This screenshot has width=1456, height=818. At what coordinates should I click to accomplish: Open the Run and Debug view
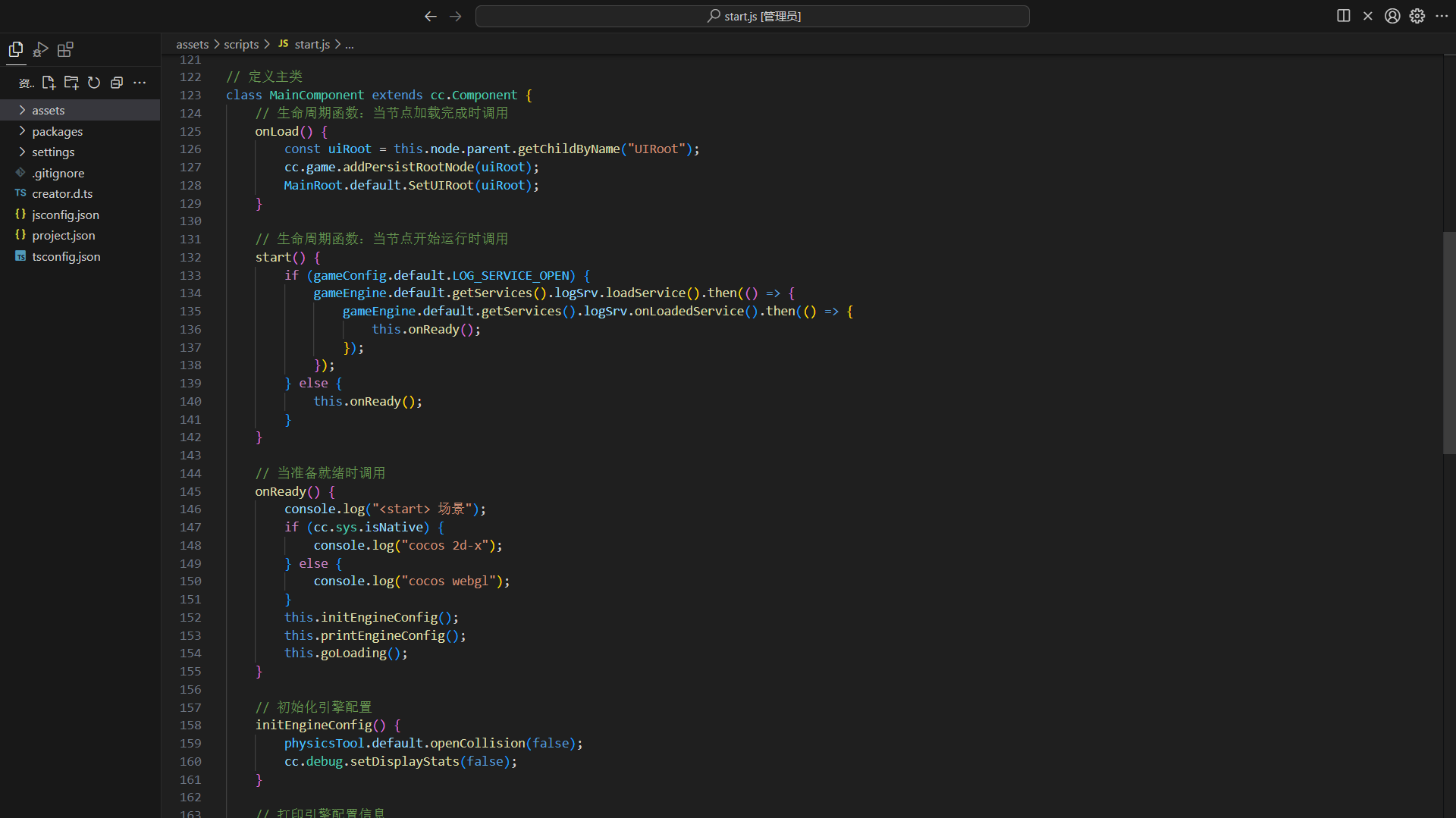[x=41, y=49]
